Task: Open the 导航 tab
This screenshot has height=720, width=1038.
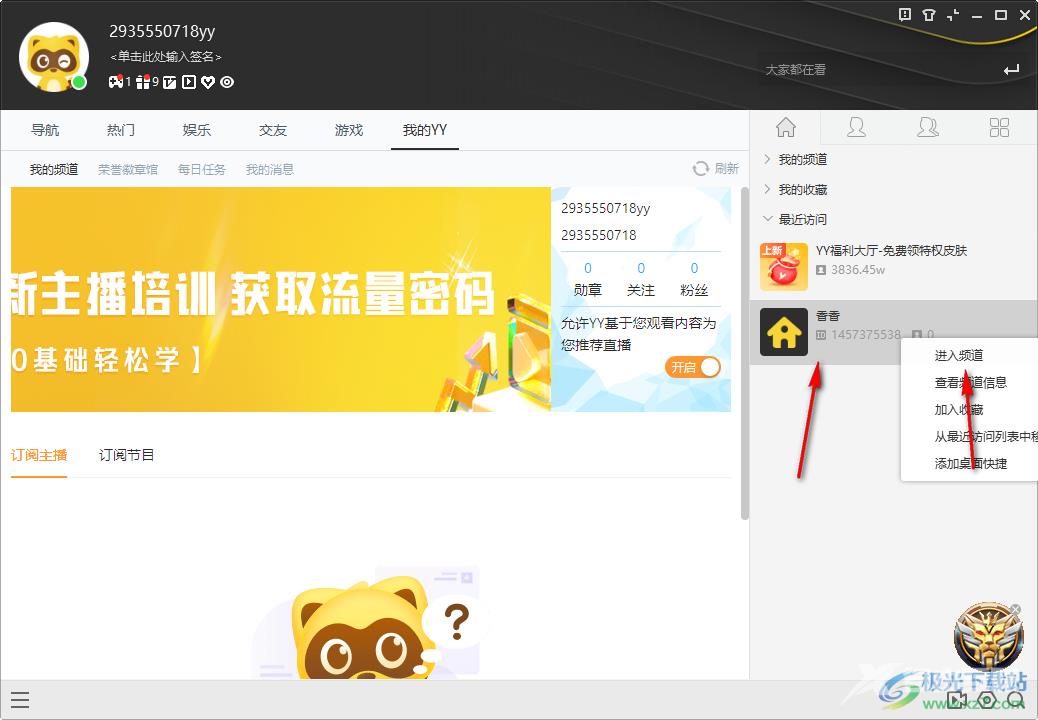Action: coord(45,130)
